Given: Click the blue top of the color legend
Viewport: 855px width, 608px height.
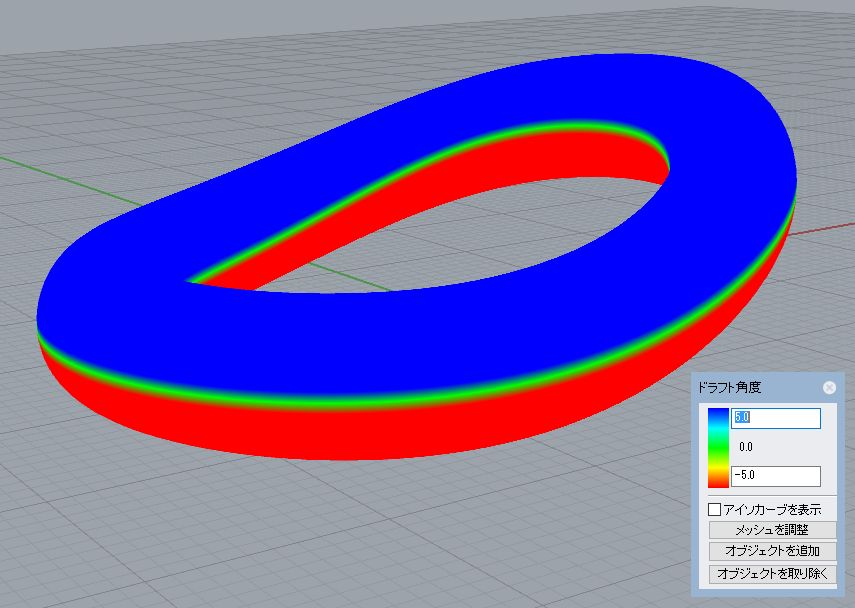Looking at the screenshot, I should 718,416.
